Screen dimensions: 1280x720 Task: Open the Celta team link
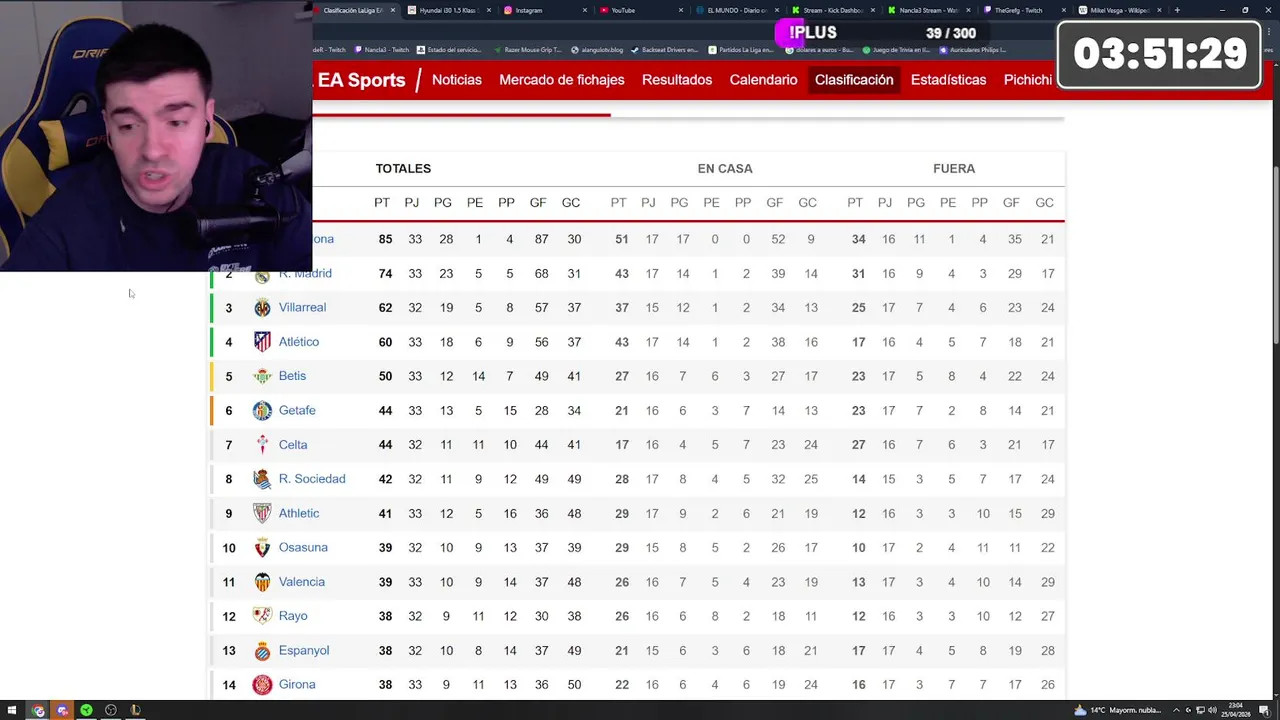[x=293, y=445]
